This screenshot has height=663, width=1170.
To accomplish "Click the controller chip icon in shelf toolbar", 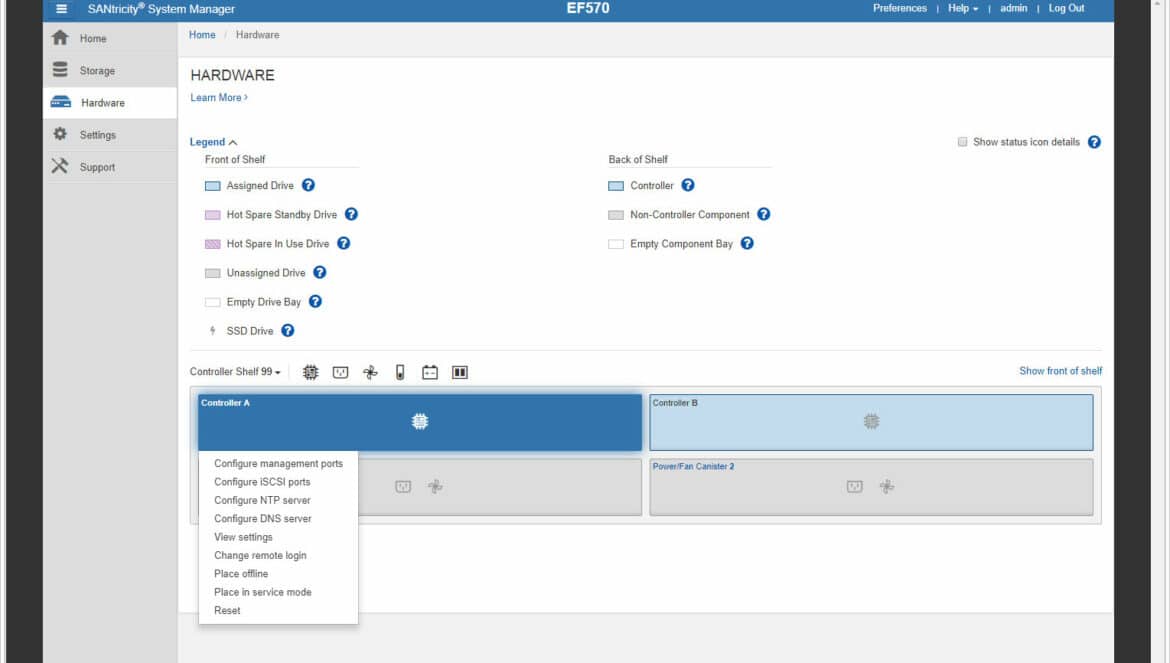I will [310, 372].
